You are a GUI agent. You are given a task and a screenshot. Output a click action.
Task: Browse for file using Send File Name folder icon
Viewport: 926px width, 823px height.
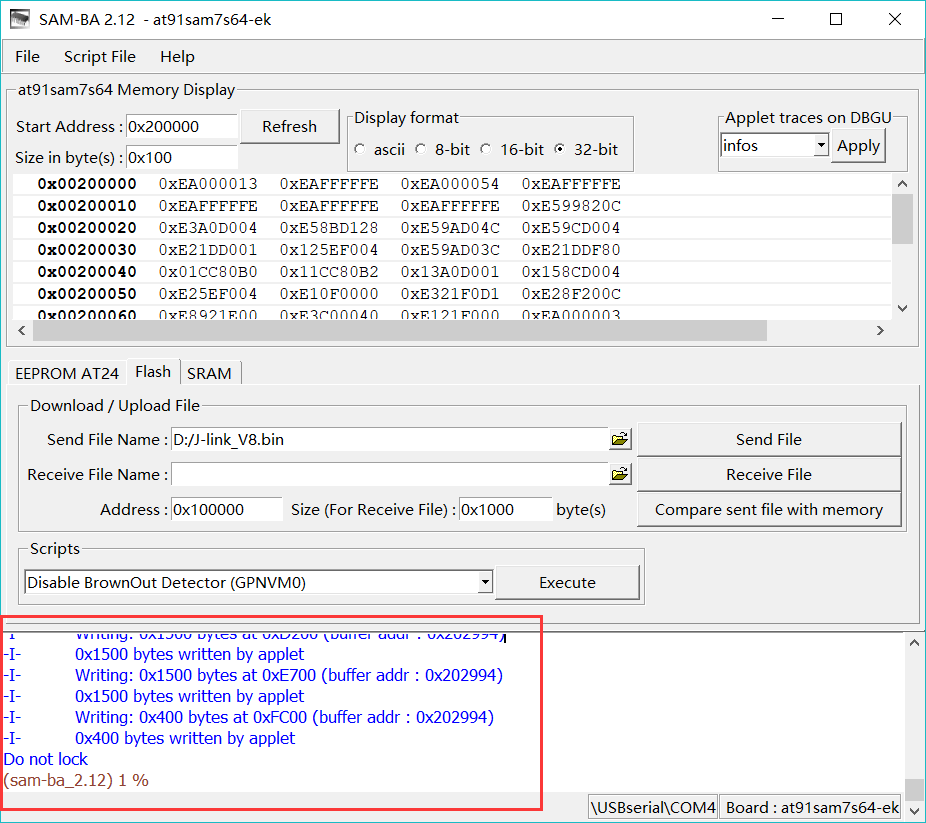(620, 438)
